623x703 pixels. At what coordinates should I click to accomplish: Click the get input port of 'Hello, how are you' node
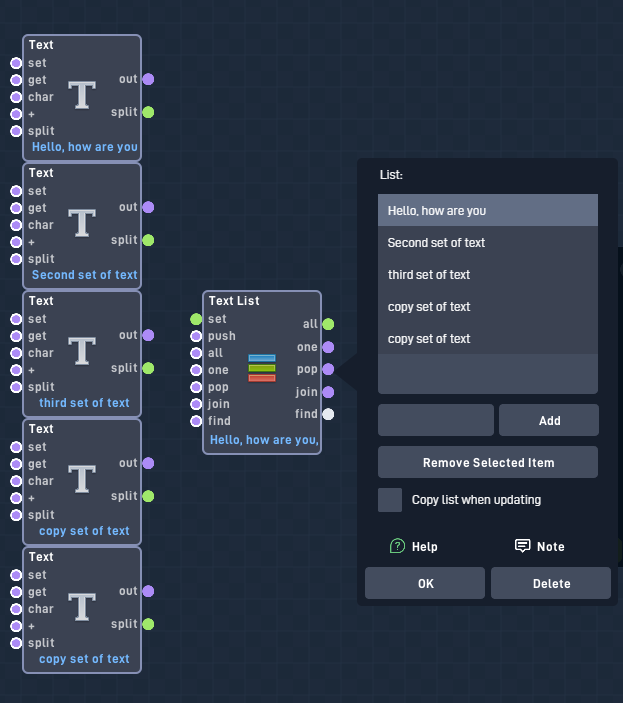pos(16,80)
